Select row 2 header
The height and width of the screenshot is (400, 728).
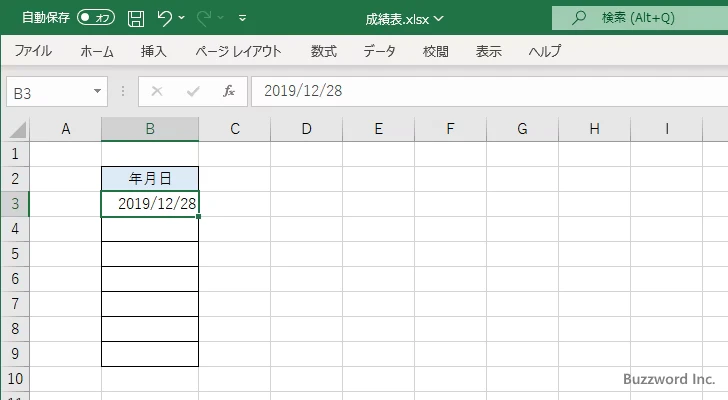click(15, 179)
